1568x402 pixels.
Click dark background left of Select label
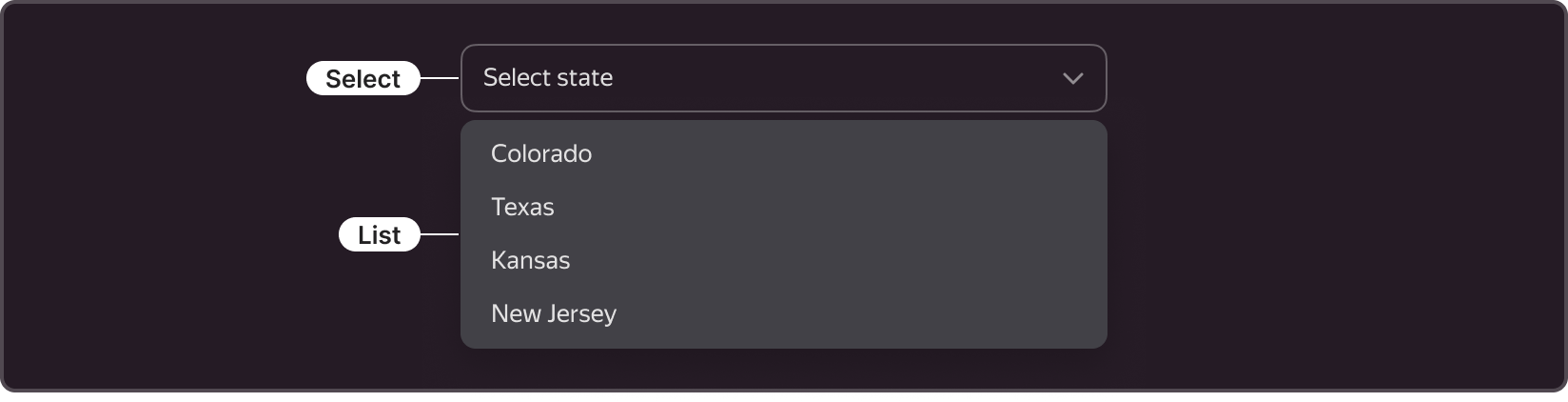point(152,78)
